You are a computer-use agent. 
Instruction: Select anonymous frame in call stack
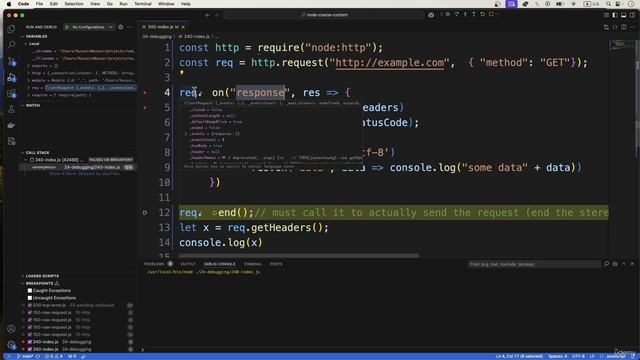tap(78, 167)
